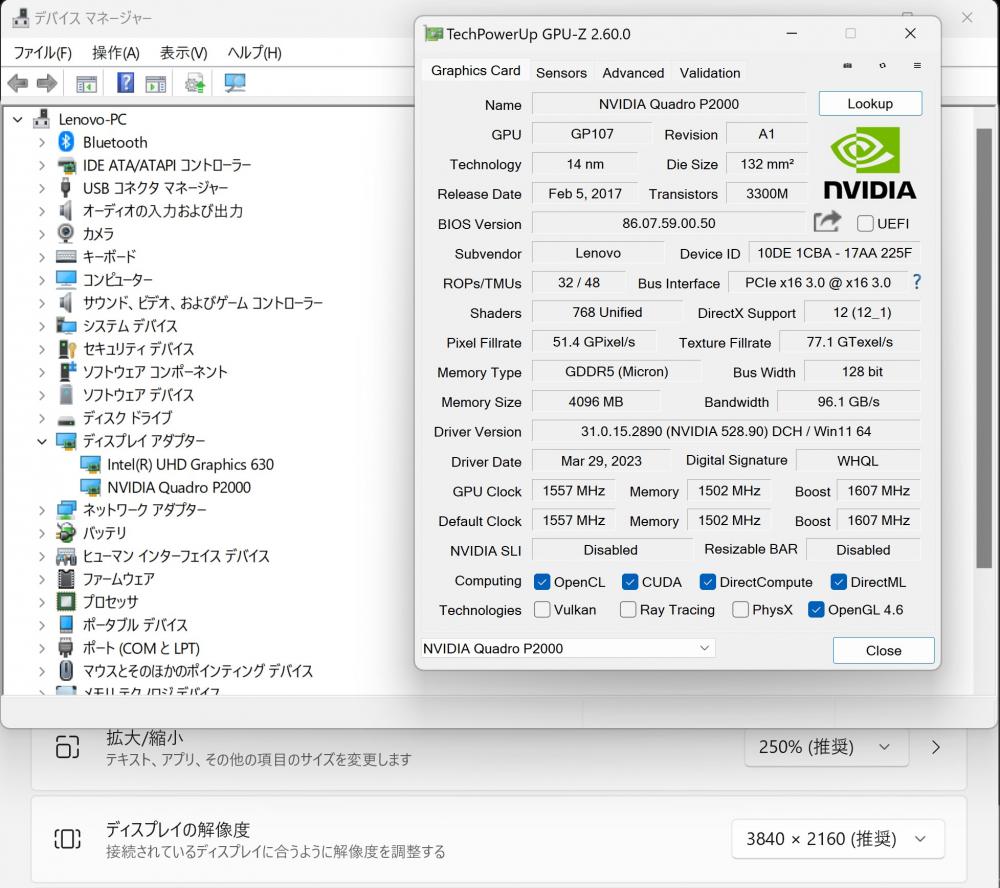The image size is (1000, 888).
Task: Toggle the DirectCompute checkbox
Action: 707,582
